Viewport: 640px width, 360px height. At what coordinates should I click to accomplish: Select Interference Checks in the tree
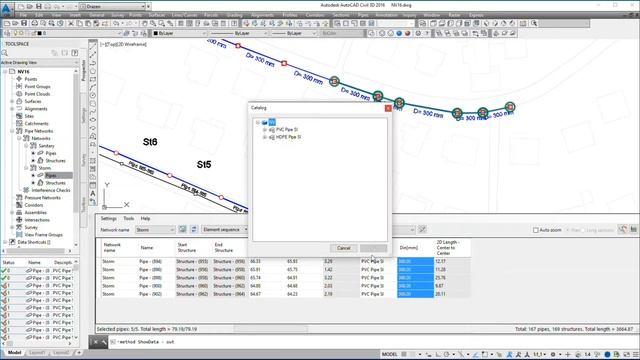click(x=51, y=190)
